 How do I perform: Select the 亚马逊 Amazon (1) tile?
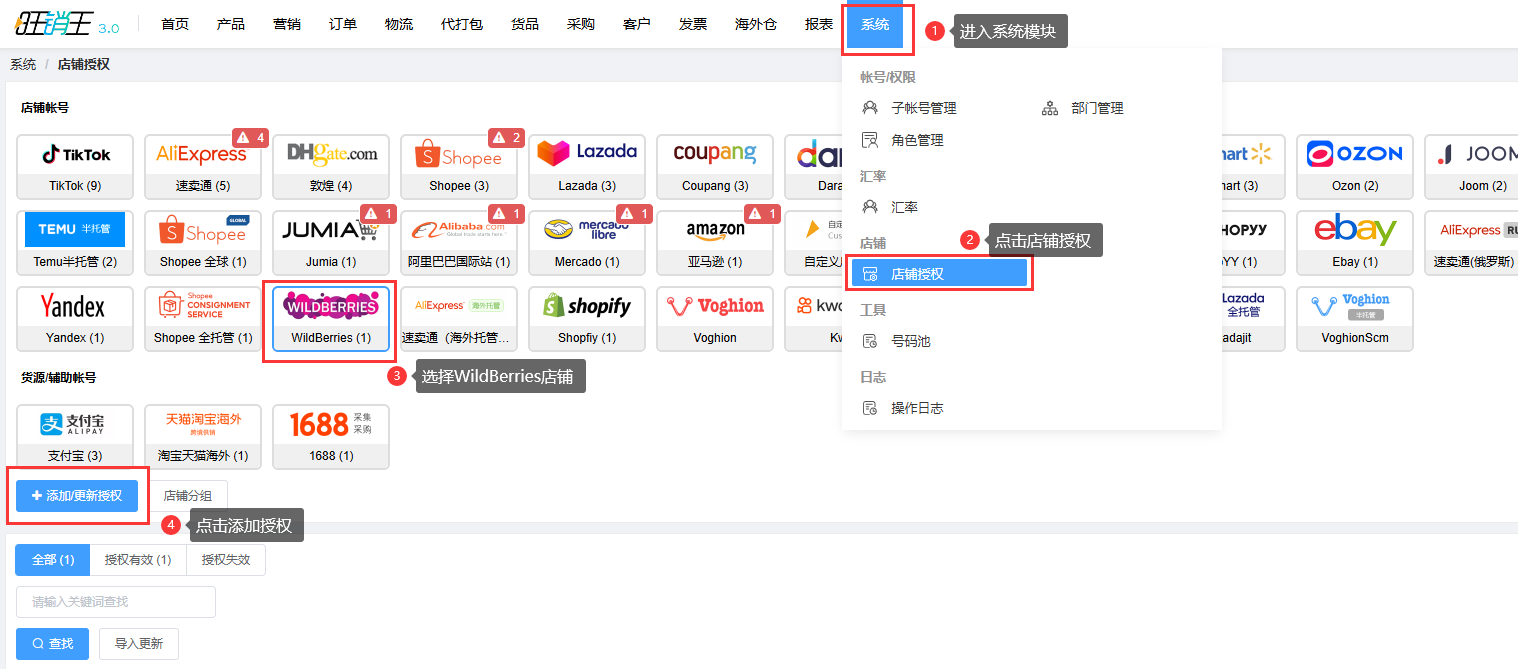click(x=715, y=242)
